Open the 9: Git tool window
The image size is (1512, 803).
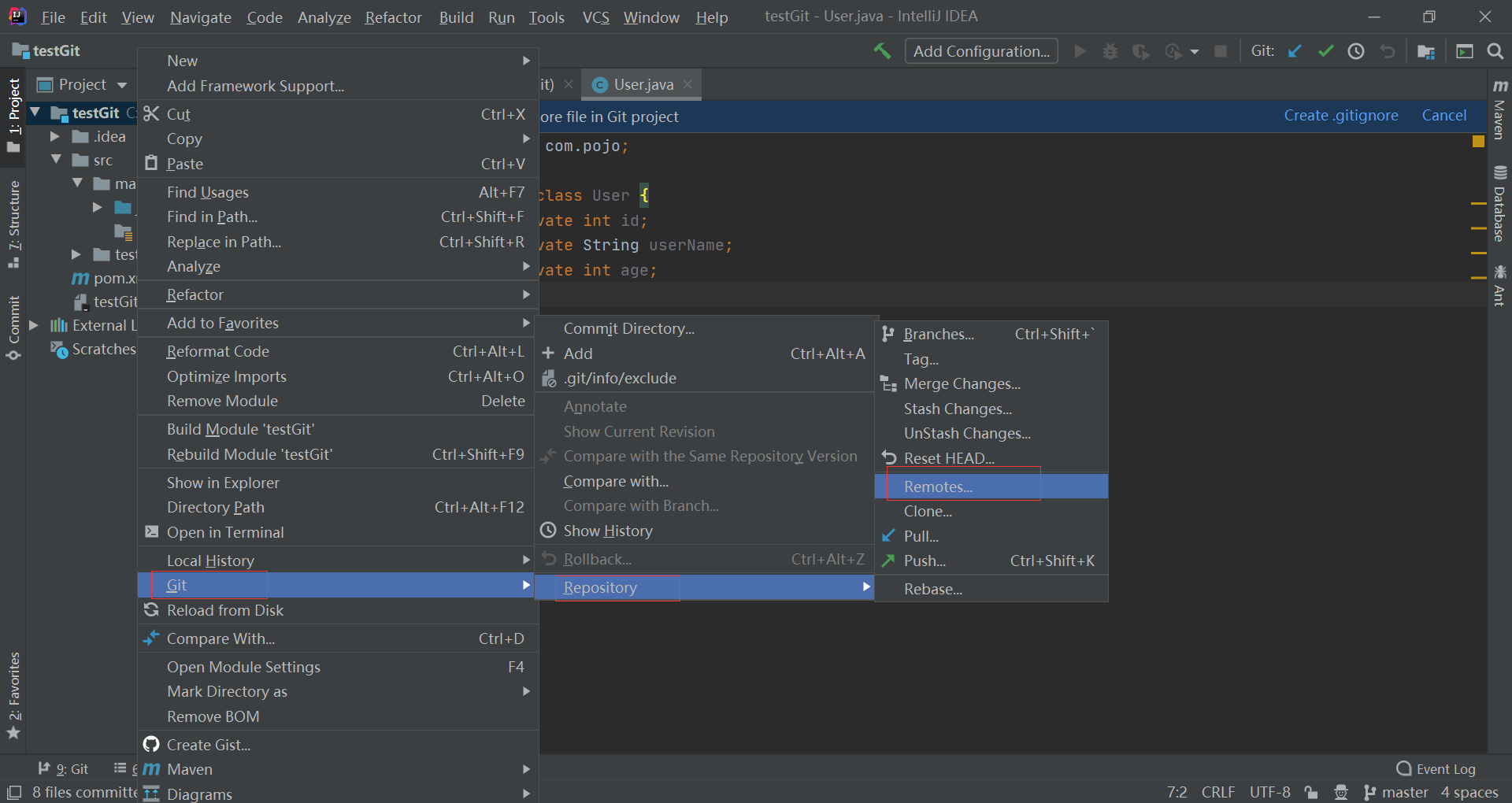pos(63,769)
